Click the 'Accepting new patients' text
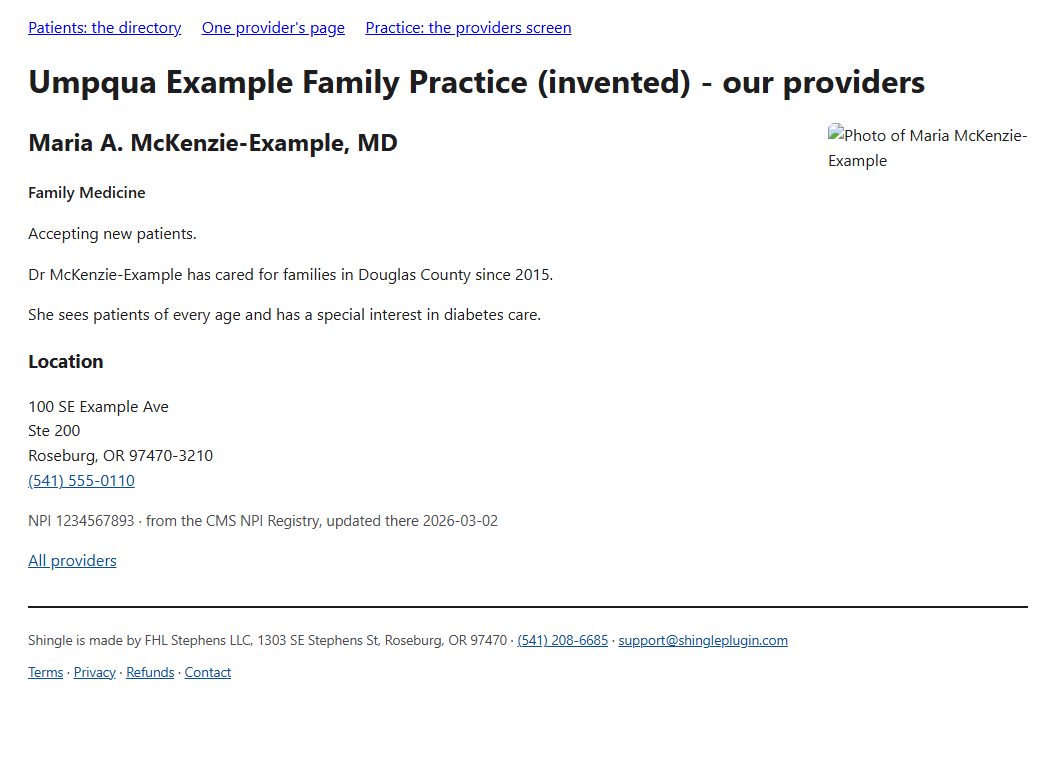This screenshot has height=760, width=1056. coord(112,234)
